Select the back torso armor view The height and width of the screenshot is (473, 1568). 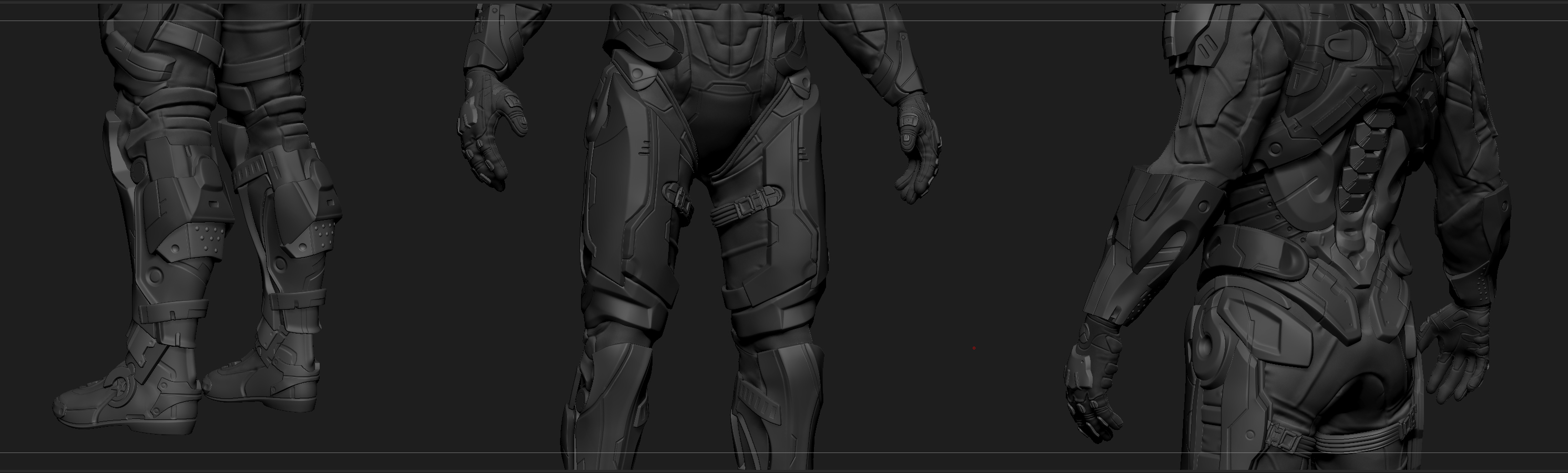click(x=1287, y=236)
